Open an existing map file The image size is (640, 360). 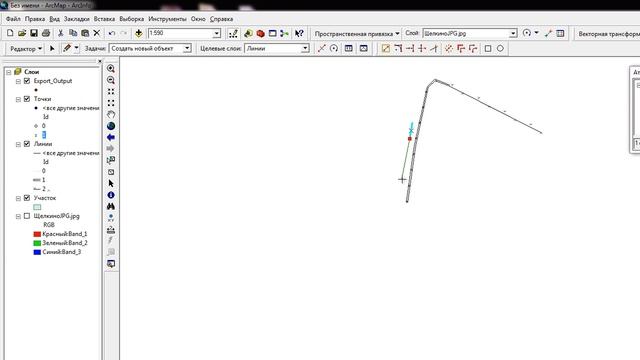22,33
